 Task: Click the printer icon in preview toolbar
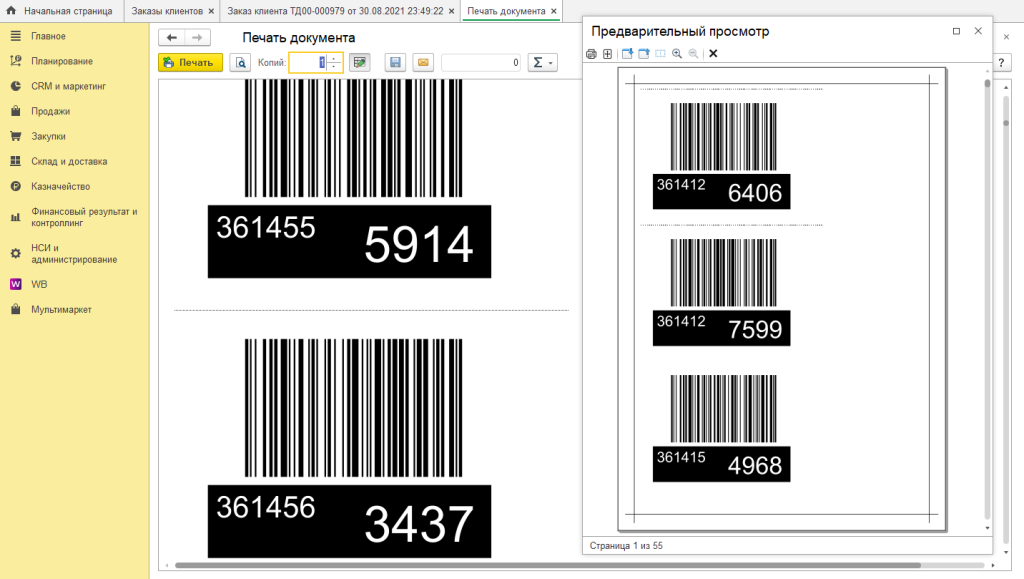(591, 53)
